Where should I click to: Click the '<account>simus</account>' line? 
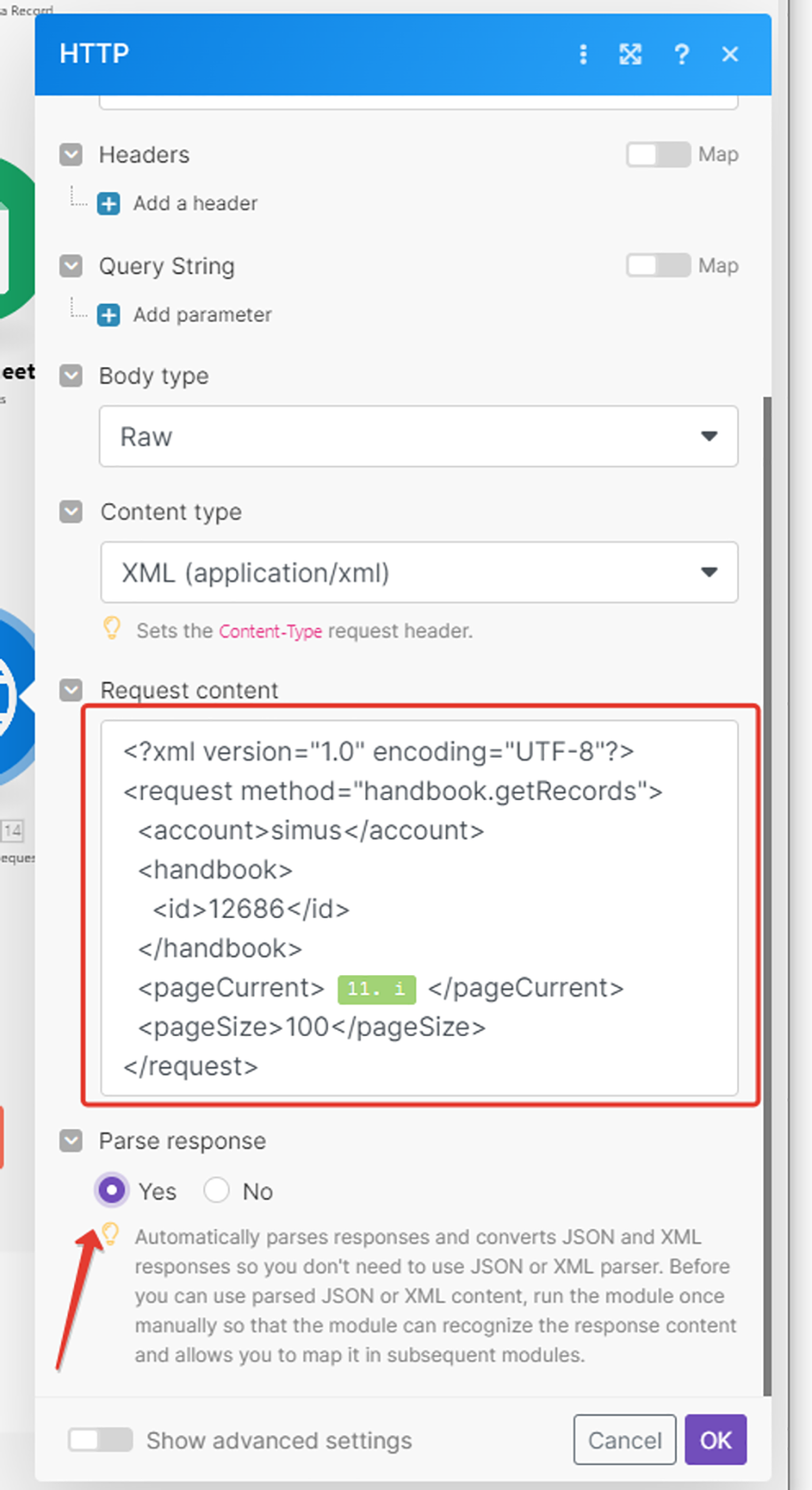pyautogui.click(x=311, y=831)
